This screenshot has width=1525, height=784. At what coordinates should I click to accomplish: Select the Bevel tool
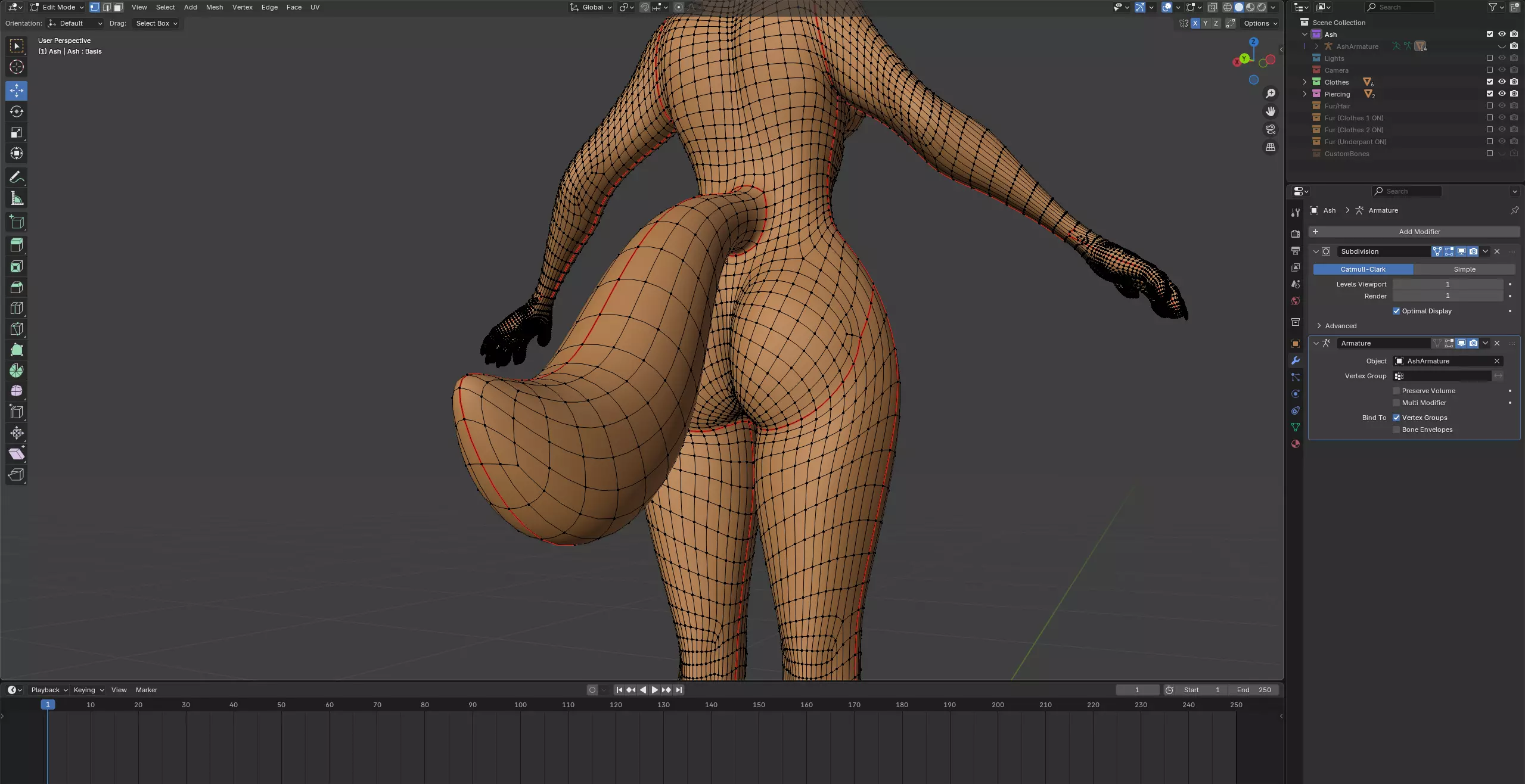point(17,287)
